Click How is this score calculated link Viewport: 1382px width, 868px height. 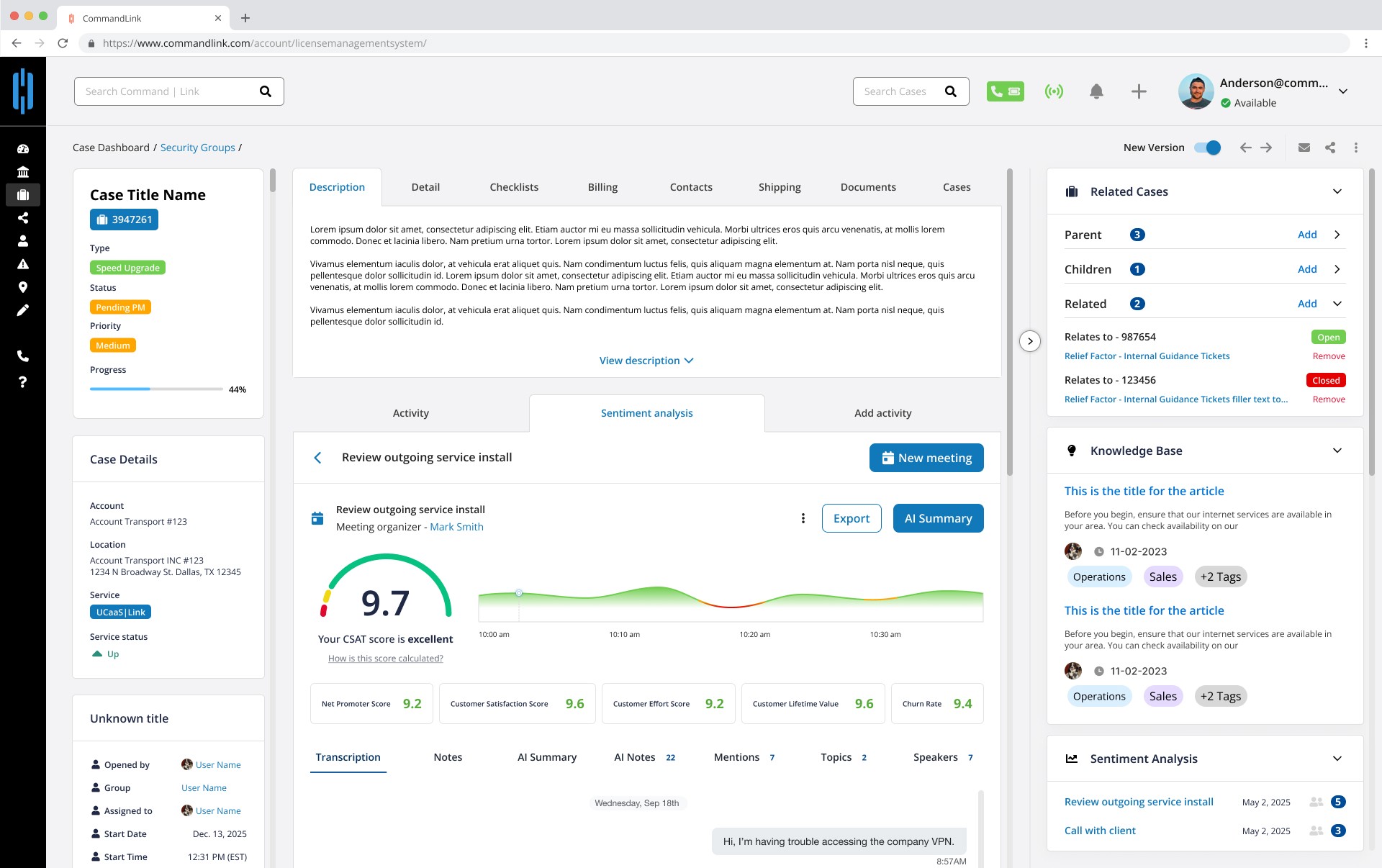[386, 659]
